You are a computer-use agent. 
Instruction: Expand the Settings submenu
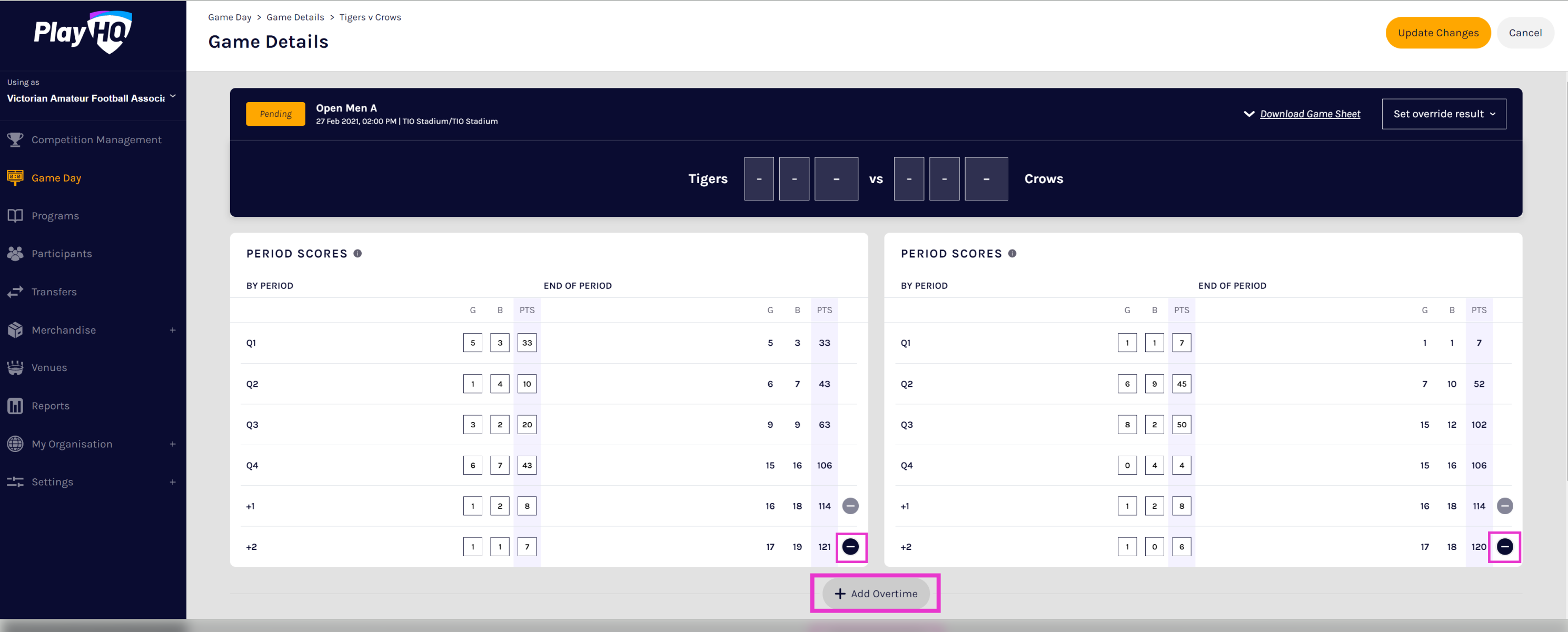172,481
